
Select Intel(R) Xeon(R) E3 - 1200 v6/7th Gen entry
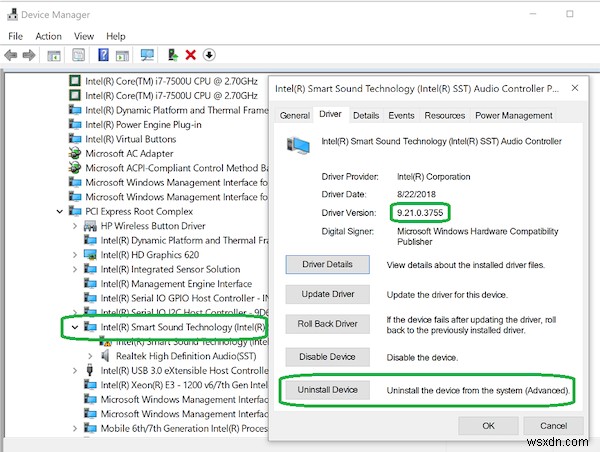pos(184,385)
